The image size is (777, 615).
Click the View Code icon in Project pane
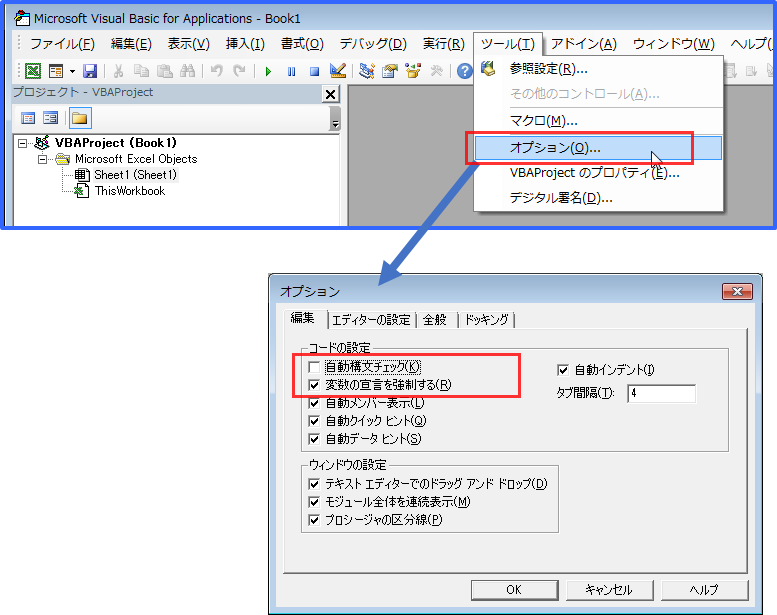[x=28, y=118]
